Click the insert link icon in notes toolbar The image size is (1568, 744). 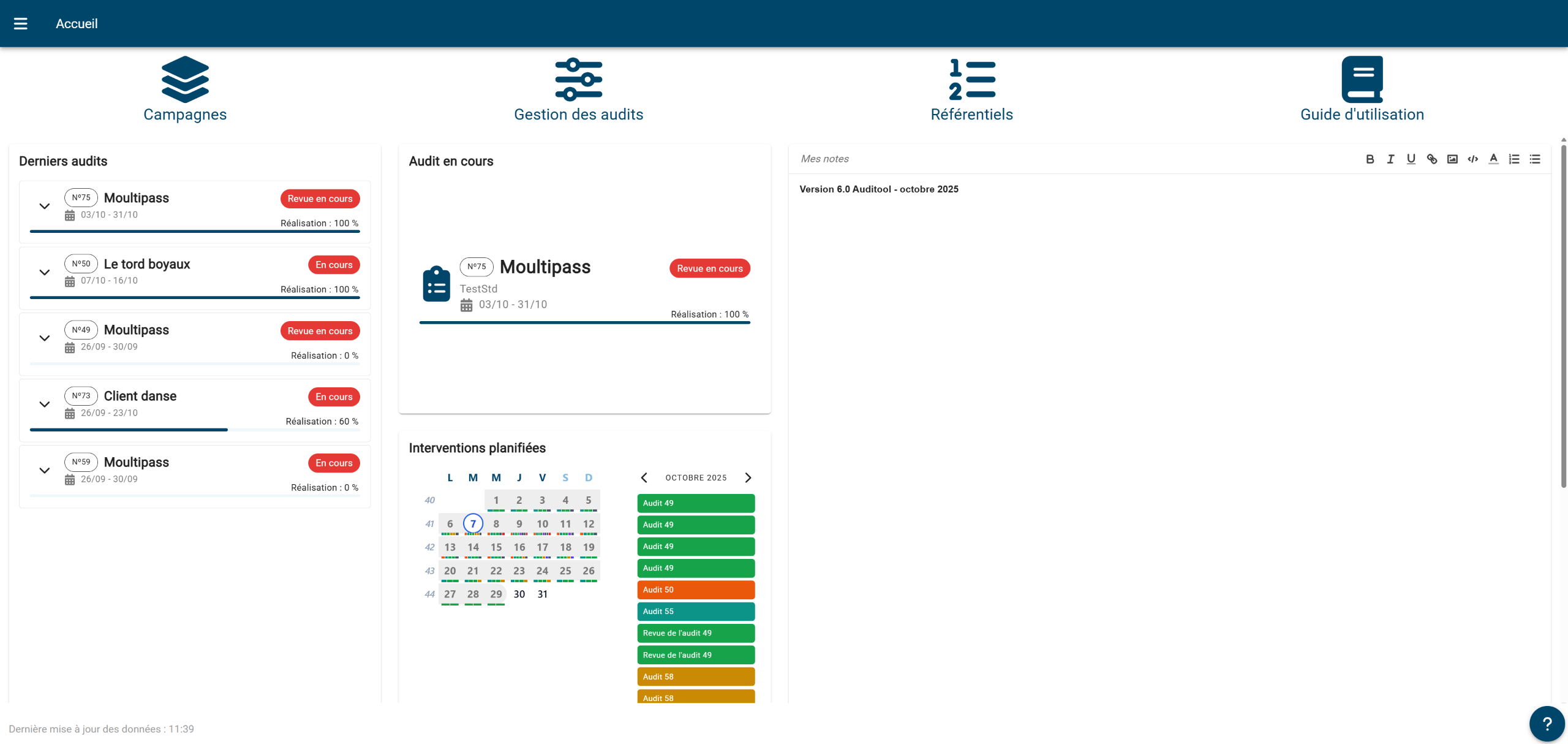(x=1431, y=159)
